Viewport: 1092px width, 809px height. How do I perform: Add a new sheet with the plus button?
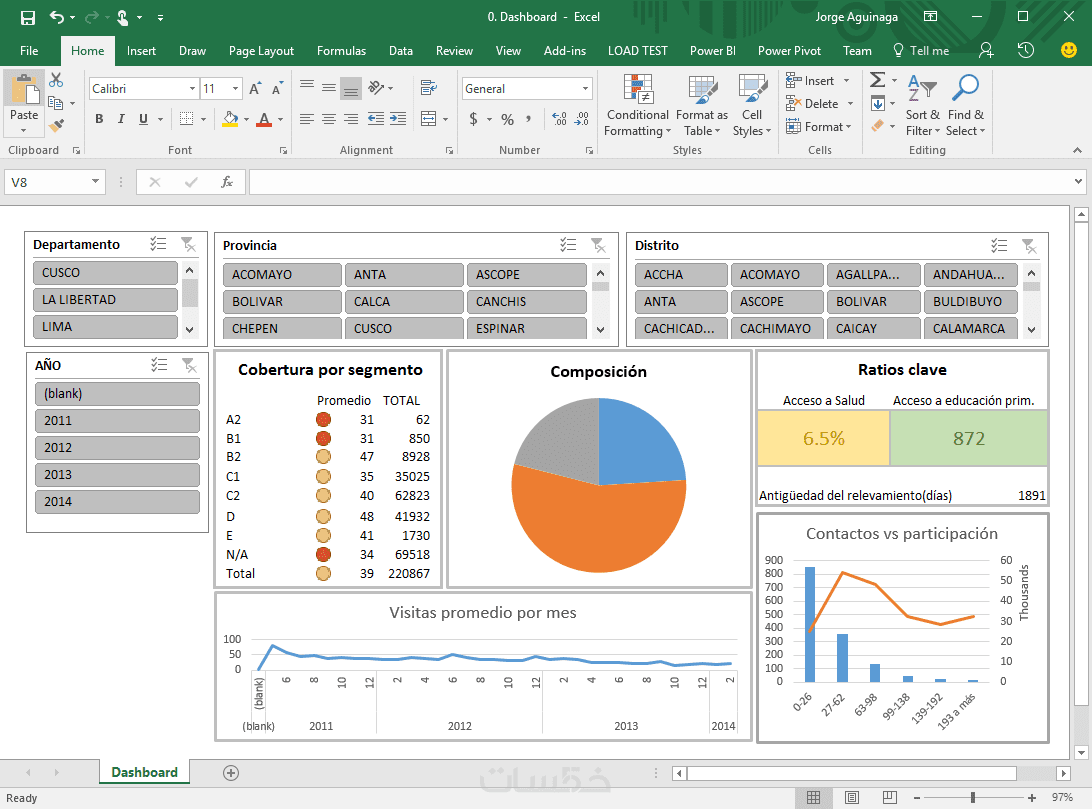coord(231,772)
